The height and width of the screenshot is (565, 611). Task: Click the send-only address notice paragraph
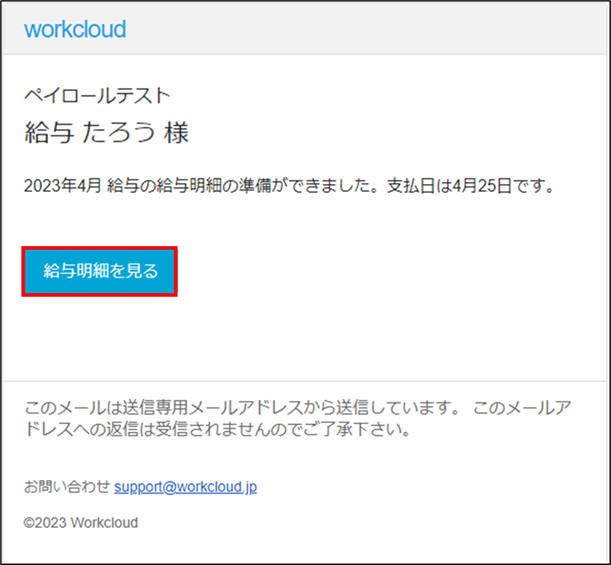pos(298,418)
